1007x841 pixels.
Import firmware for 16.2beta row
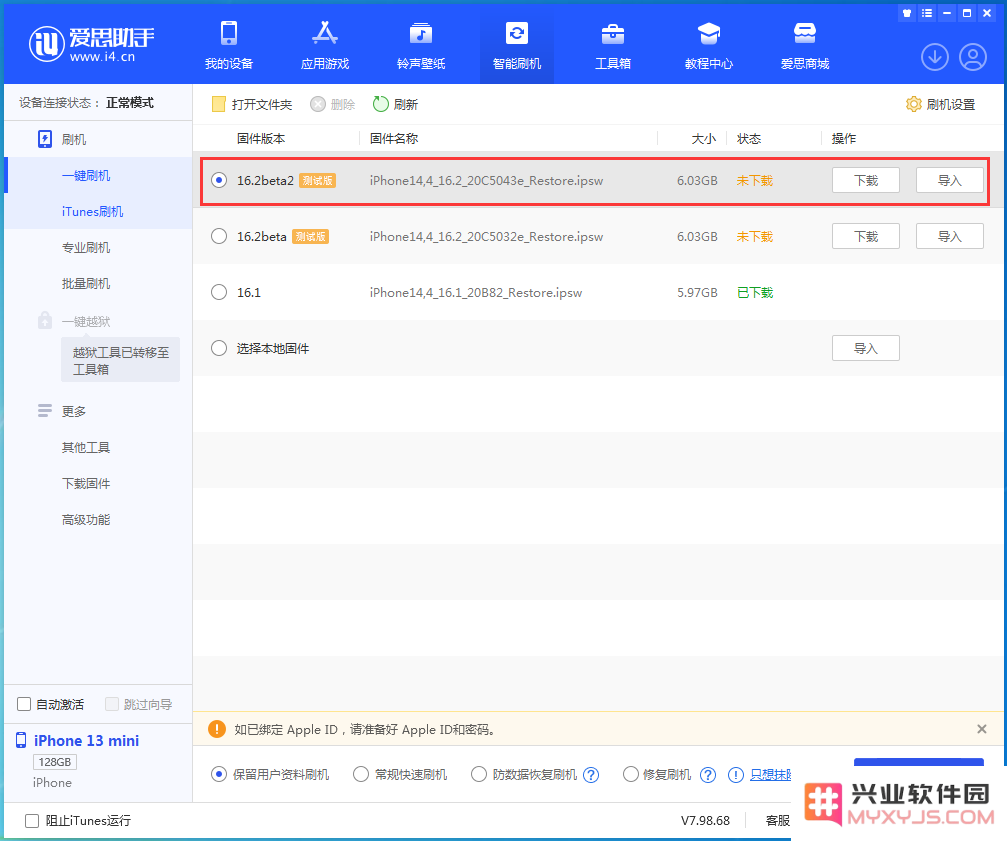[949, 236]
